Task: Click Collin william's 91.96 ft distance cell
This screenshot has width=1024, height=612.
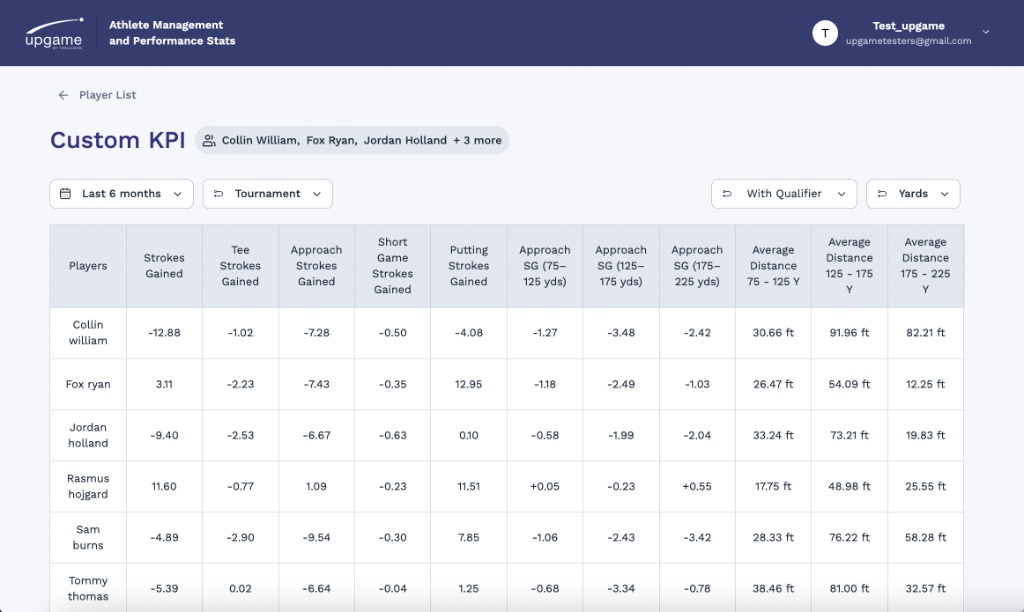Action: pos(849,332)
